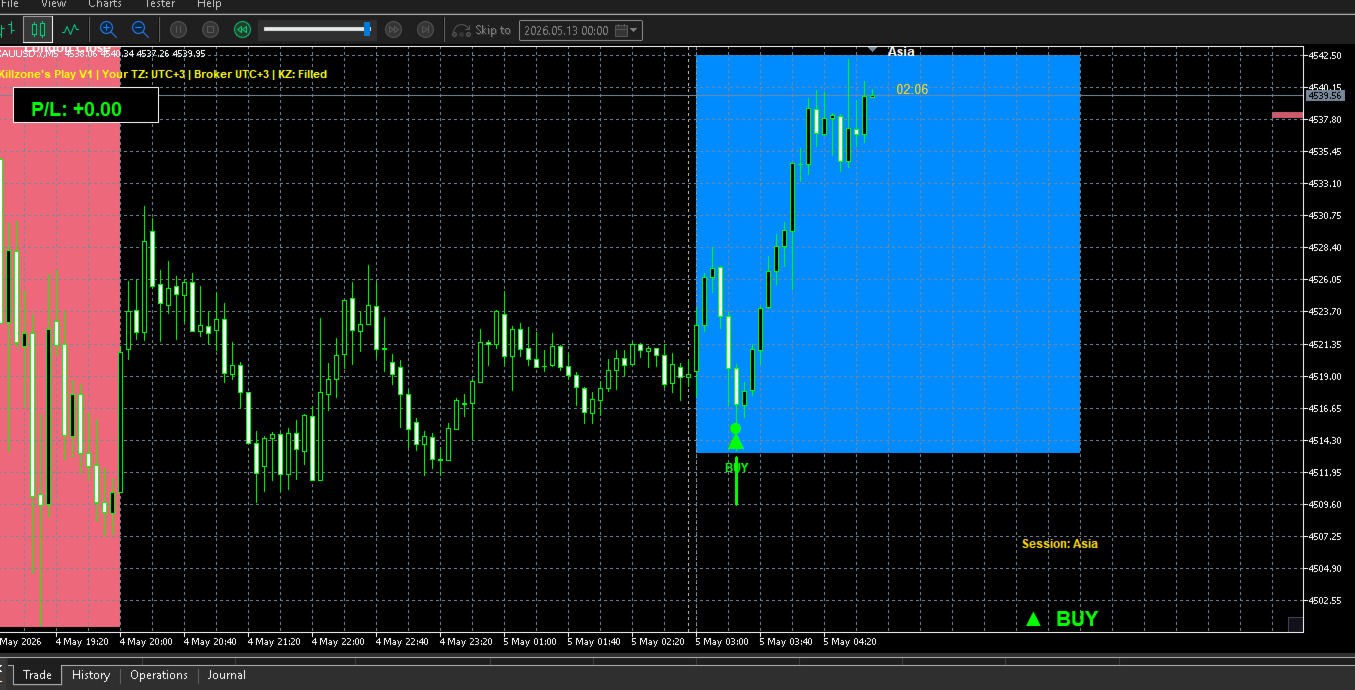
Task: Click the skip-to date field
Action: coord(580,30)
